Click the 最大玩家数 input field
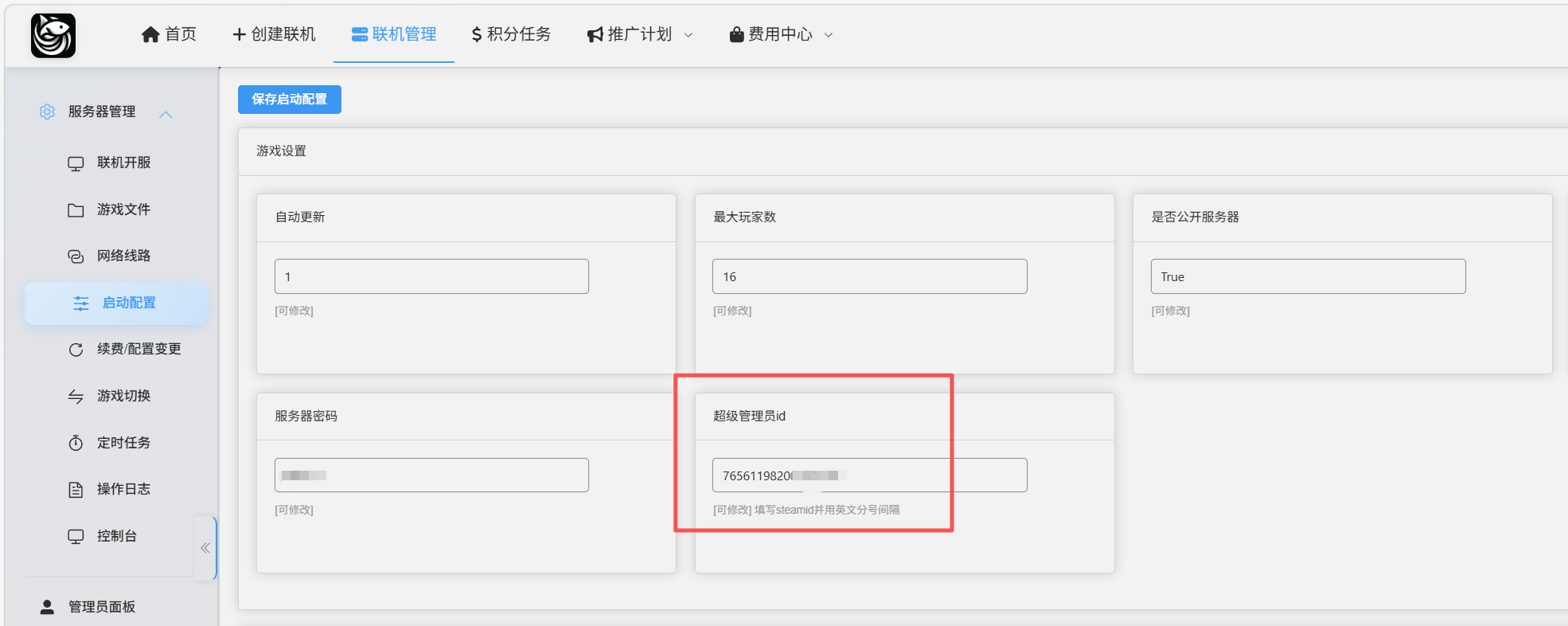Image resolution: width=1568 pixels, height=626 pixels. pos(869,276)
